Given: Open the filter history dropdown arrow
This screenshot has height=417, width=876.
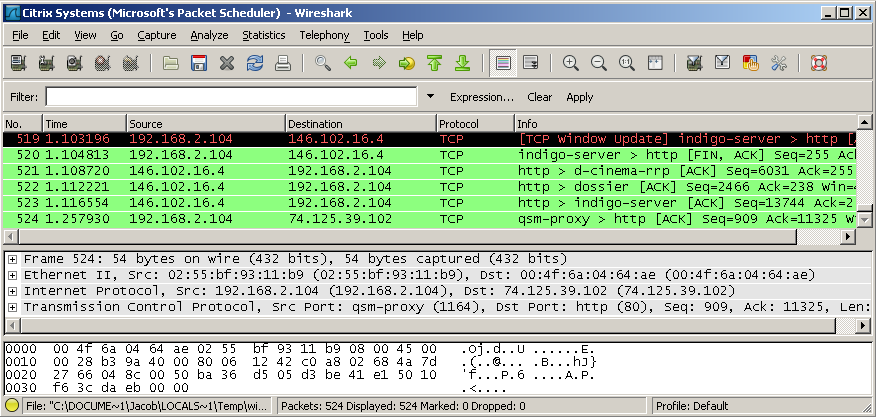Looking at the screenshot, I should [x=430, y=97].
